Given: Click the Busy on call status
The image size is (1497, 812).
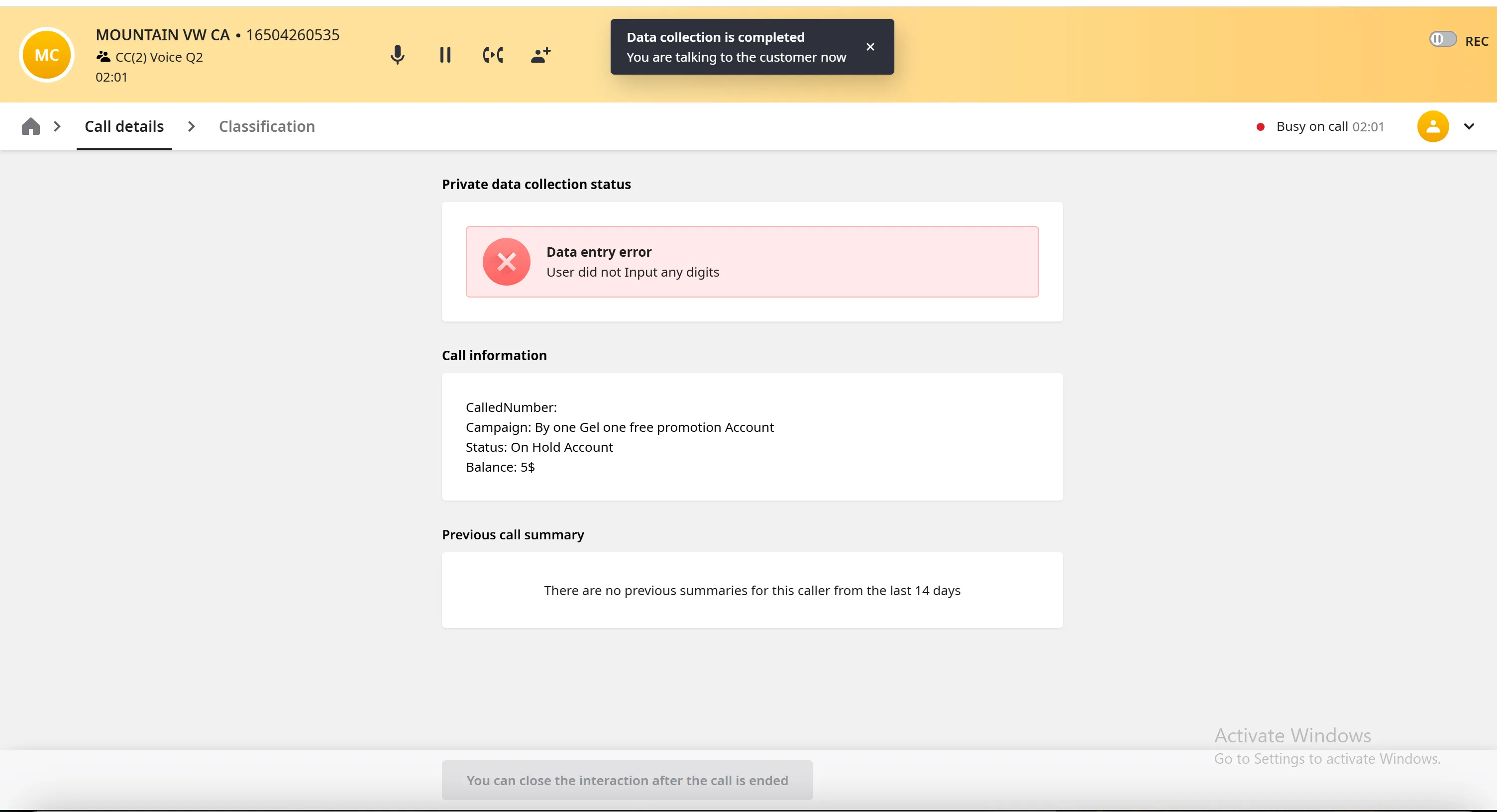Looking at the screenshot, I should pos(1312,126).
